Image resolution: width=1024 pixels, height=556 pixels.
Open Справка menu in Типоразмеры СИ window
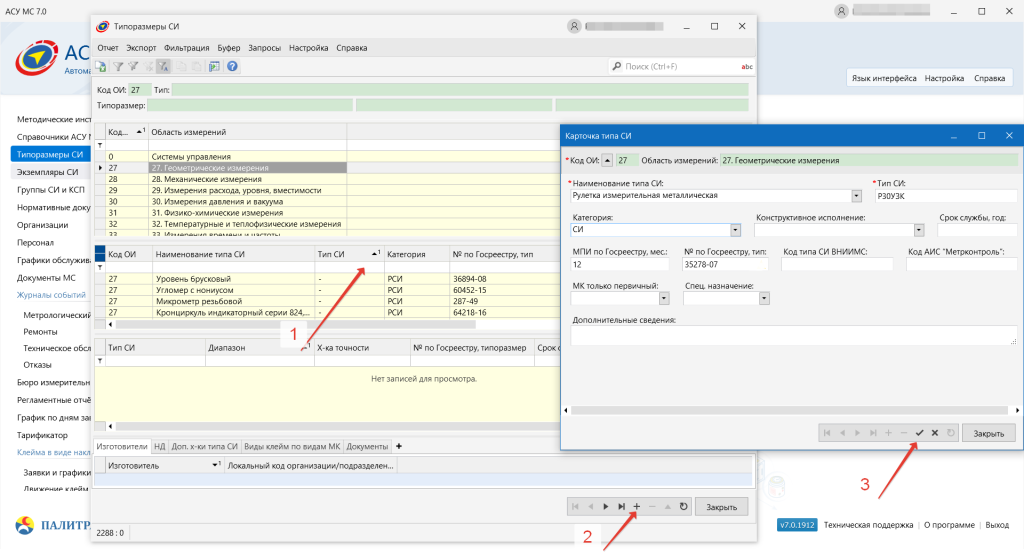click(351, 48)
